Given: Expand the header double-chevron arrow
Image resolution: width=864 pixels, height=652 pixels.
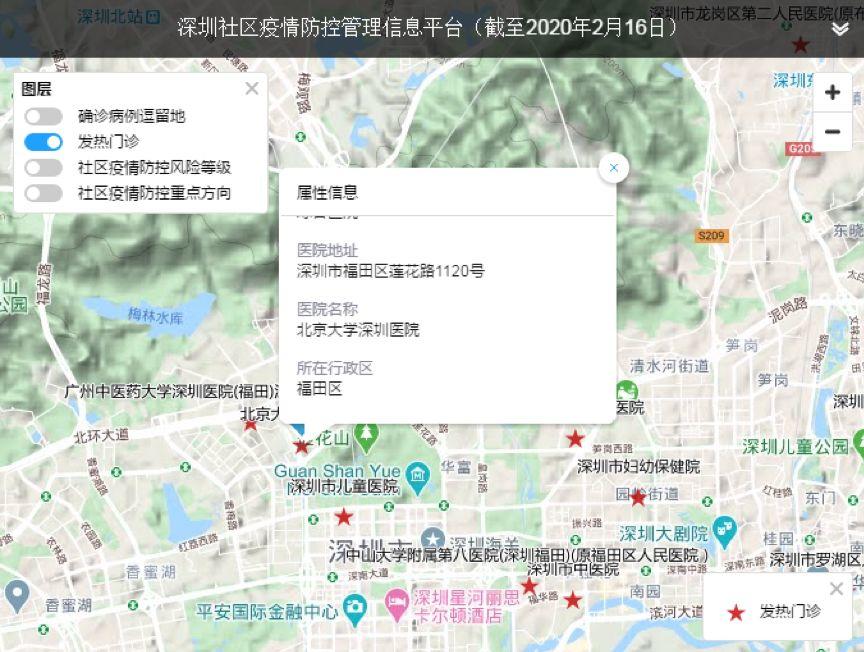Looking at the screenshot, I should click(x=840, y=29).
